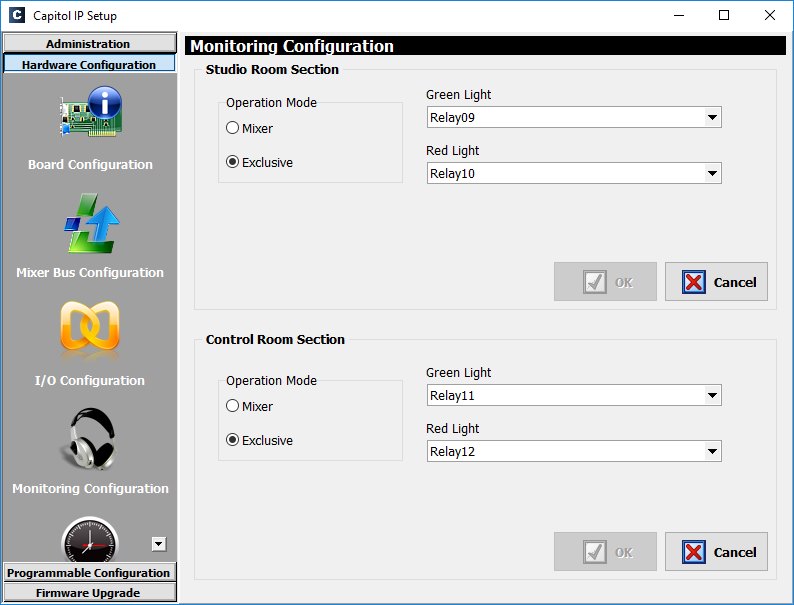
Task: Click OK button in Studio Room Section
Action: pos(605,281)
